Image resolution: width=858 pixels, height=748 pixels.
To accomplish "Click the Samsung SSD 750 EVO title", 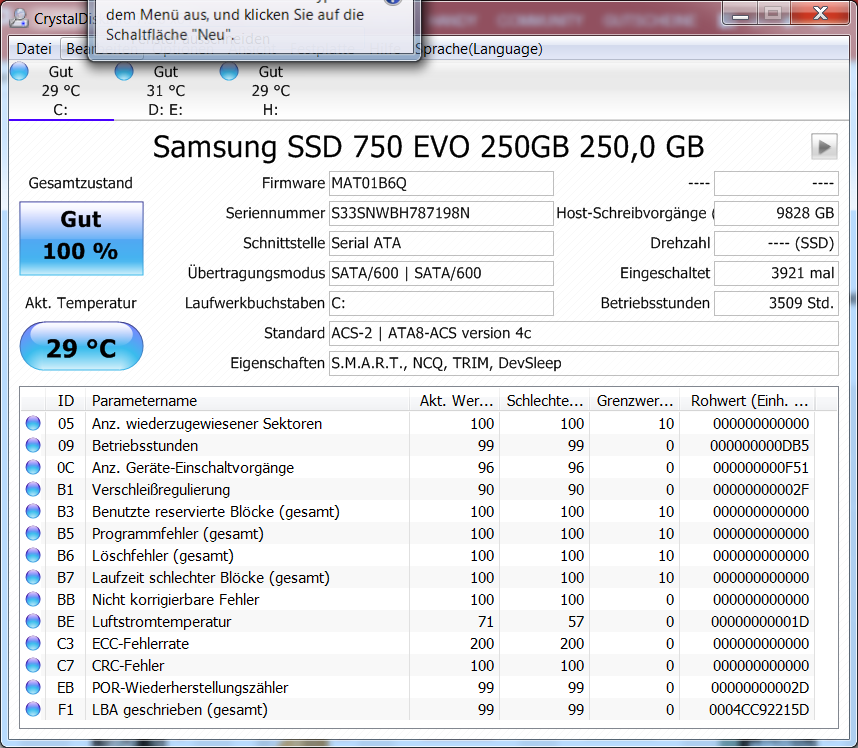I will coord(428,147).
